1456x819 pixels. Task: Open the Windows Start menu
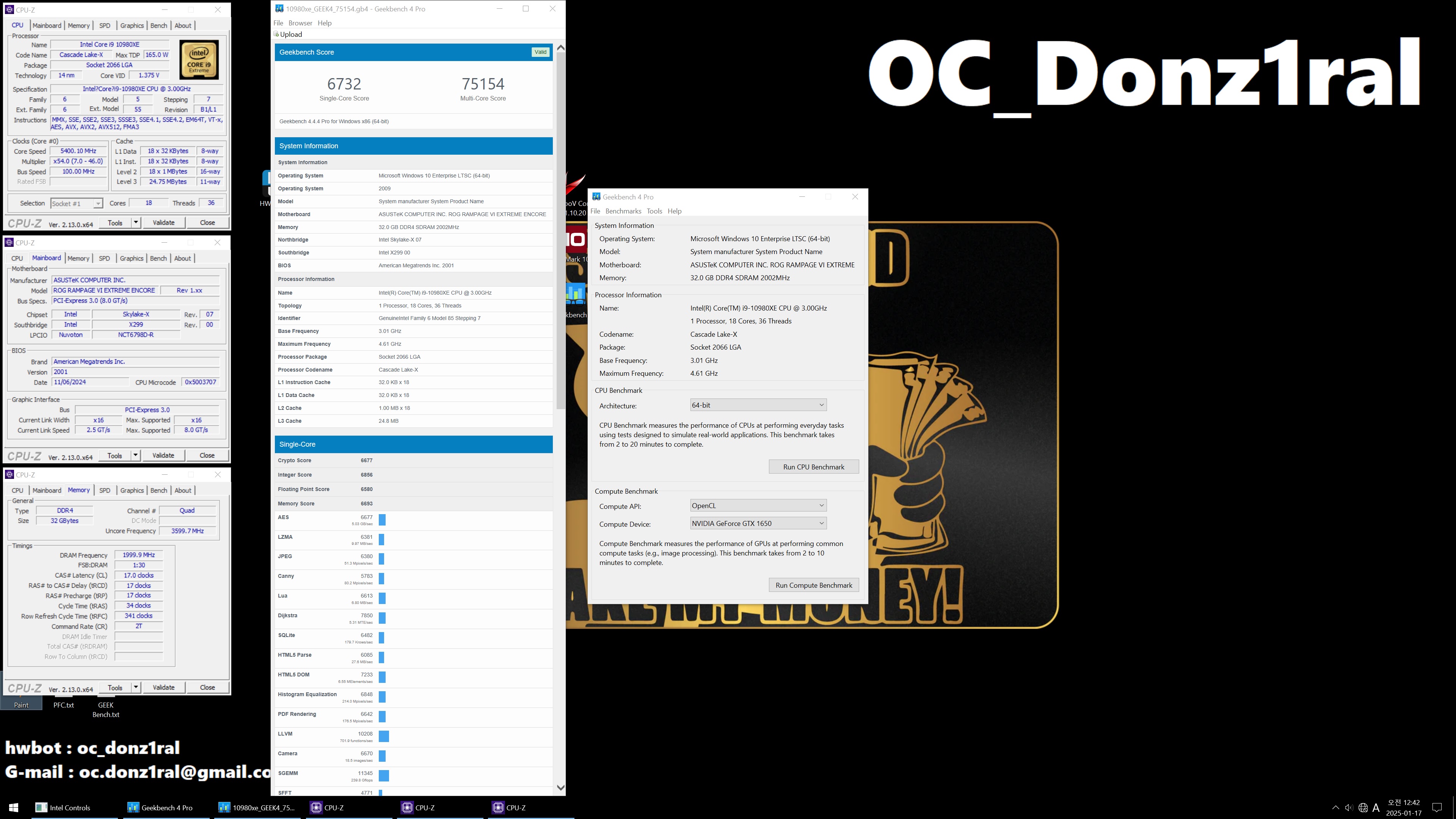tap(14, 808)
